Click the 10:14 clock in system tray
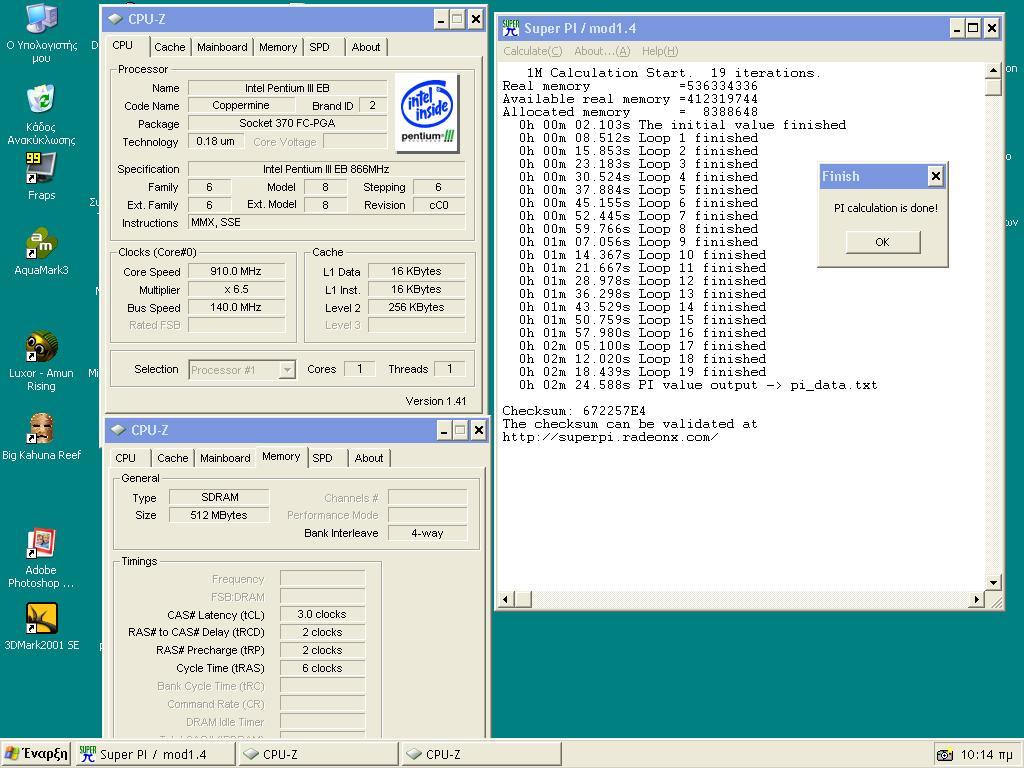 [x=986, y=755]
